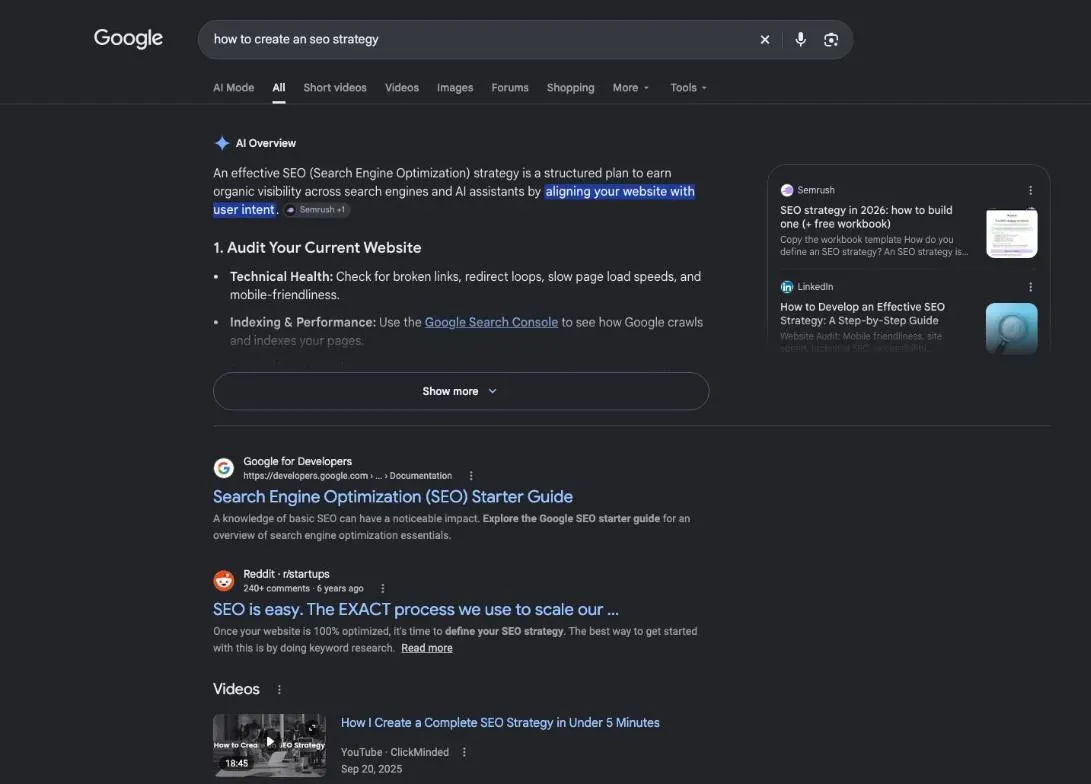The height and width of the screenshot is (784, 1091).
Task: Open Search Engine Optimization (SEO) Starter Guide
Action: tap(392, 497)
